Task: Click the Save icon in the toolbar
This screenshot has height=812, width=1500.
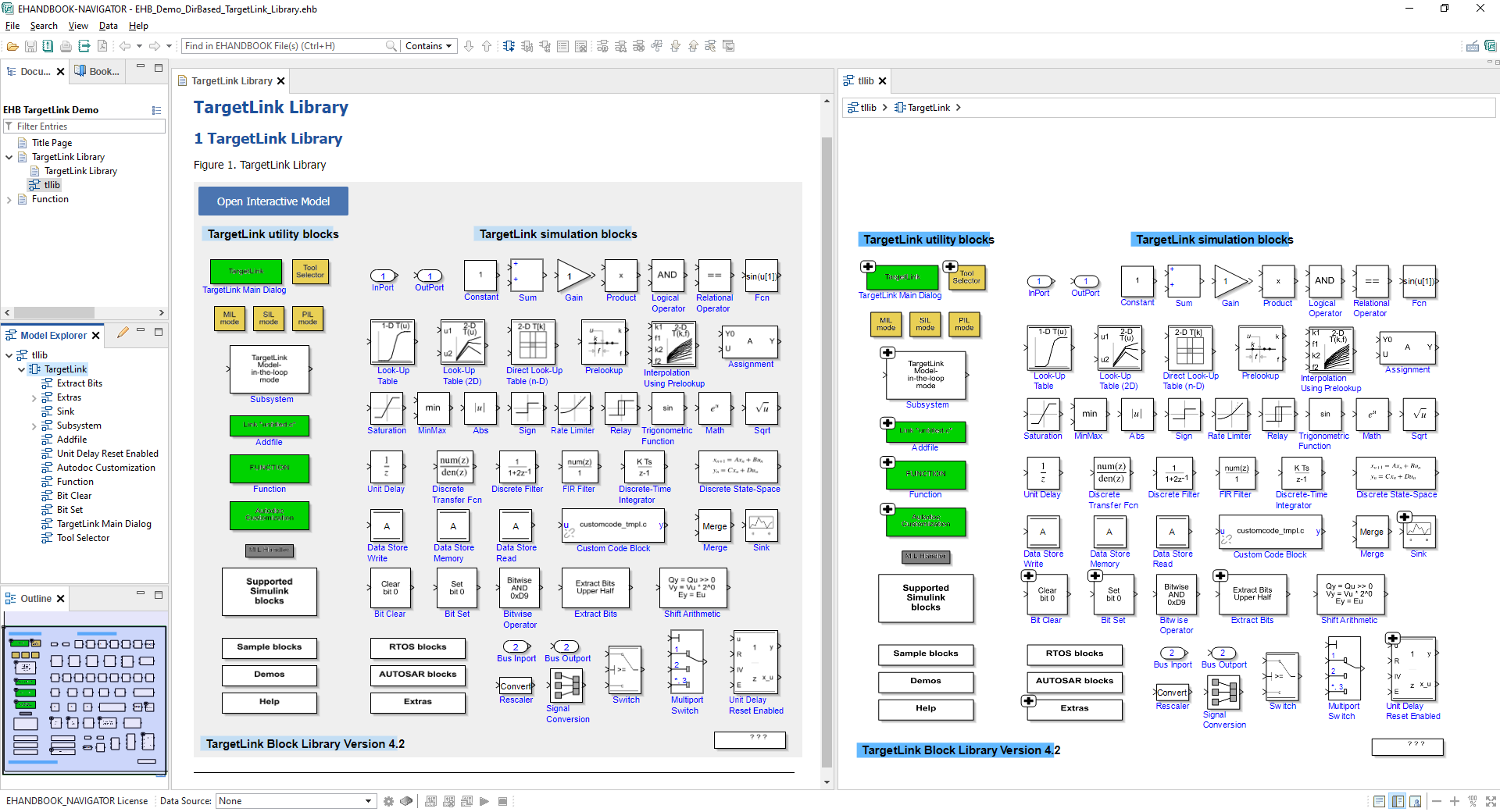Action: click(30, 46)
